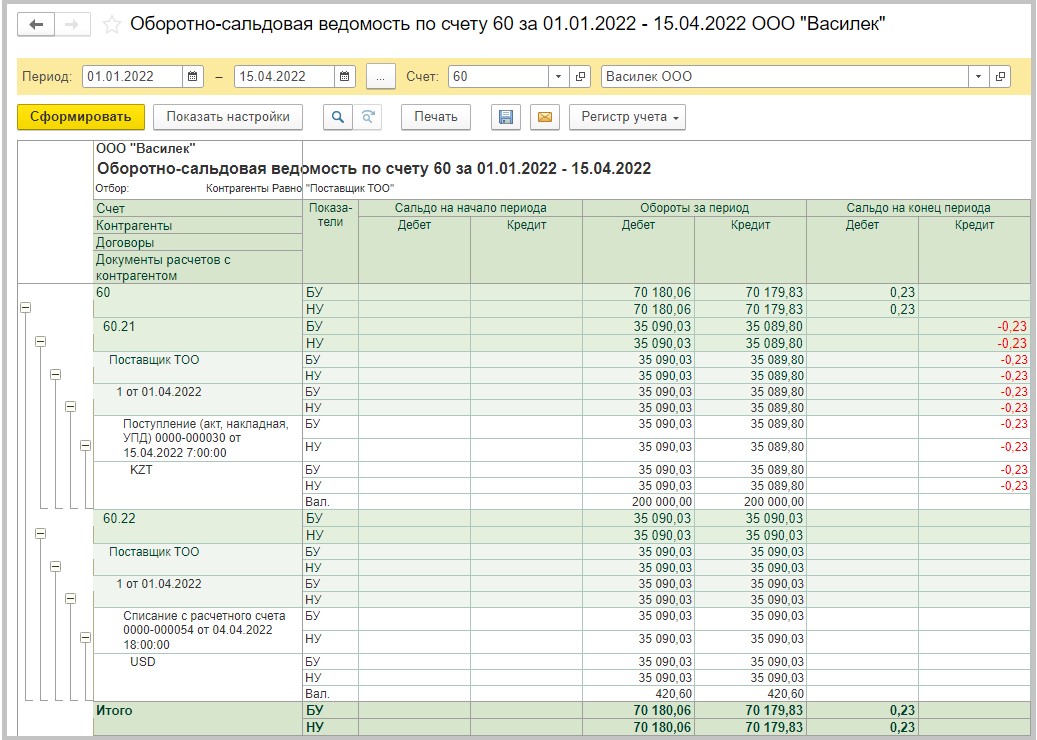This screenshot has width=1037, height=740.
Task: Open the Василек ООО organization form icon
Action: [x=1000, y=77]
